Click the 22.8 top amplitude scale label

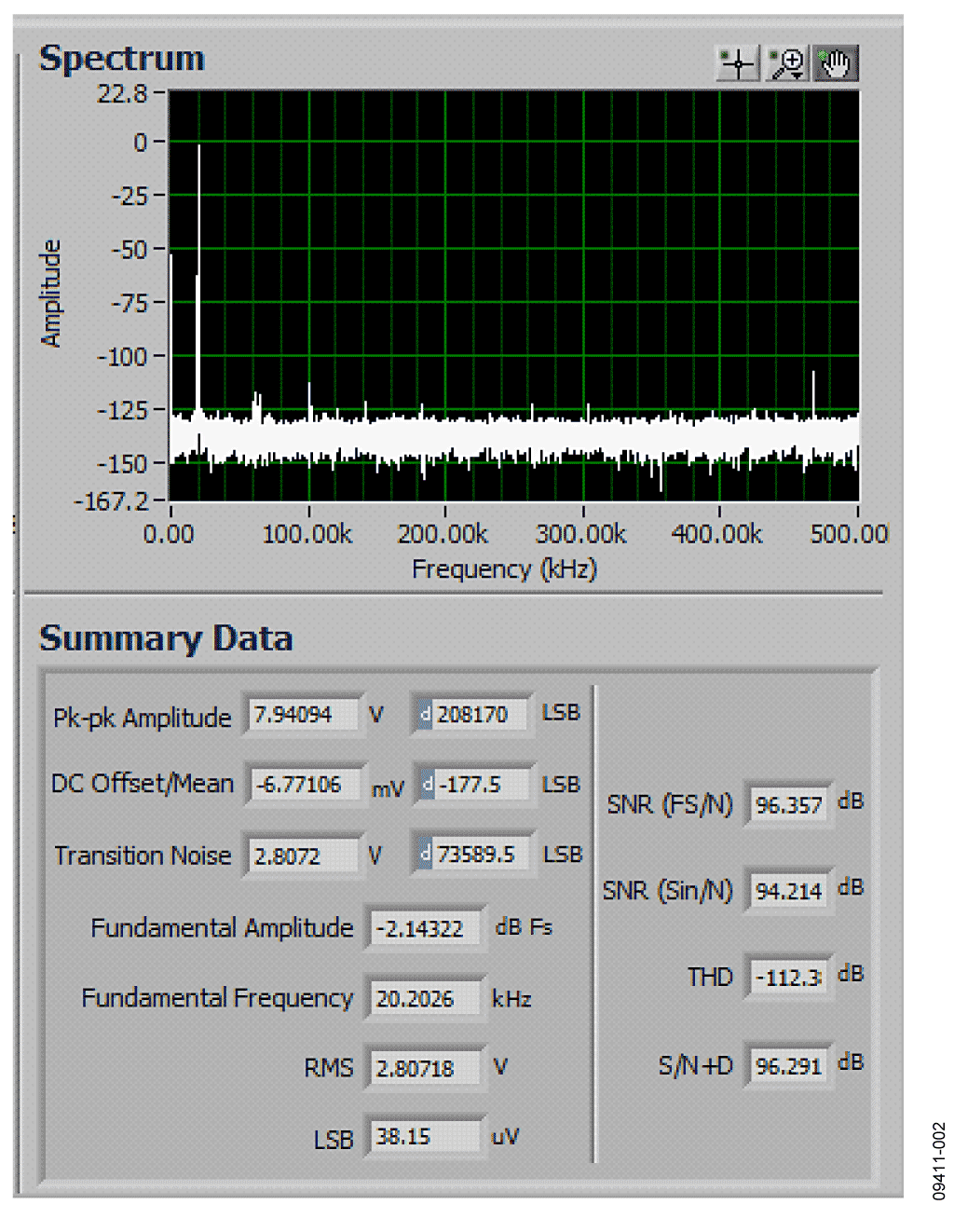click(123, 93)
